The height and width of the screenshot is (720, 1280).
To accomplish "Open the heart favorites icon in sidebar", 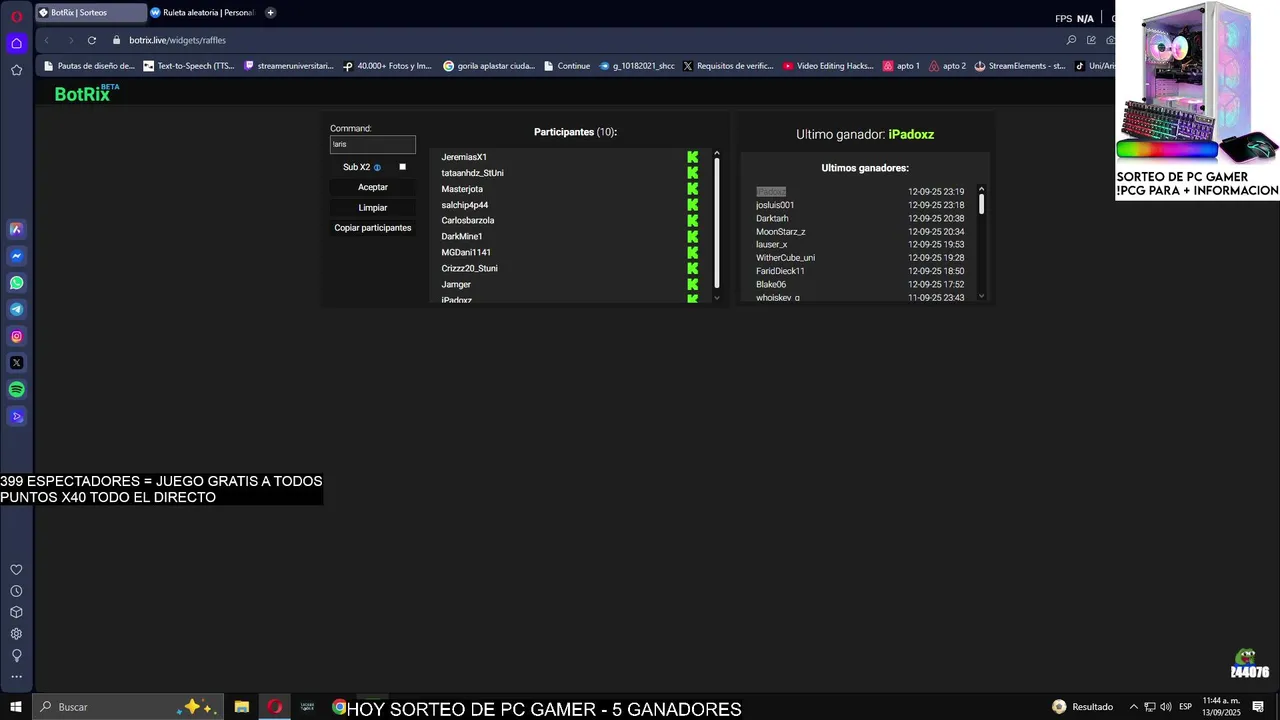I will (16, 570).
